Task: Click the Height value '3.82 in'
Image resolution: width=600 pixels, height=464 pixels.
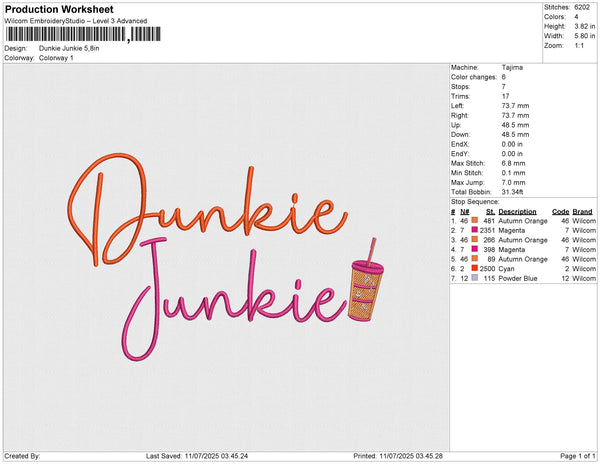Action: (585, 26)
